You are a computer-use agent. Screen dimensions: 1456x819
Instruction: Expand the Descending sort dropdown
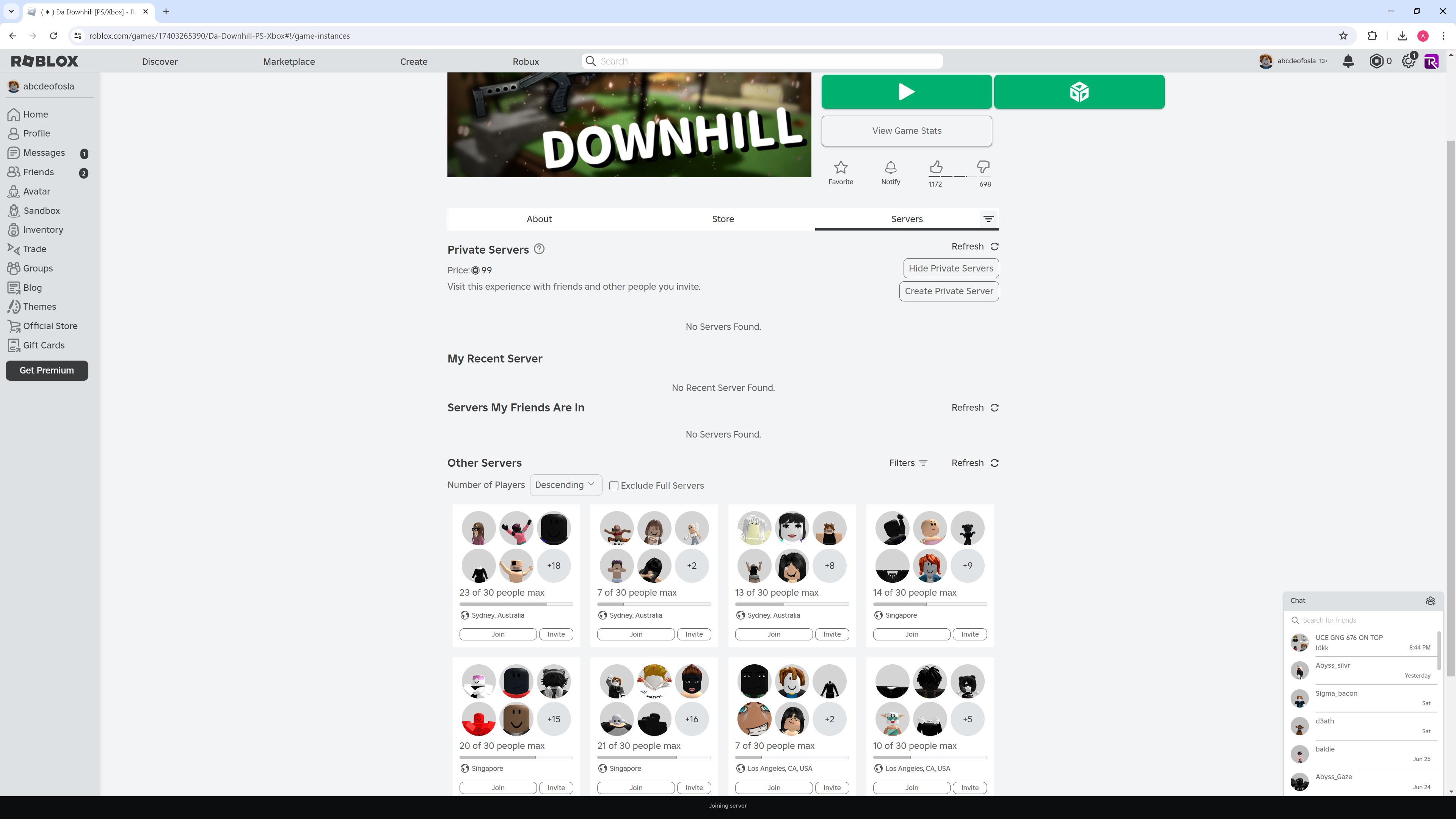pyautogui.click(x=565, y=485)
